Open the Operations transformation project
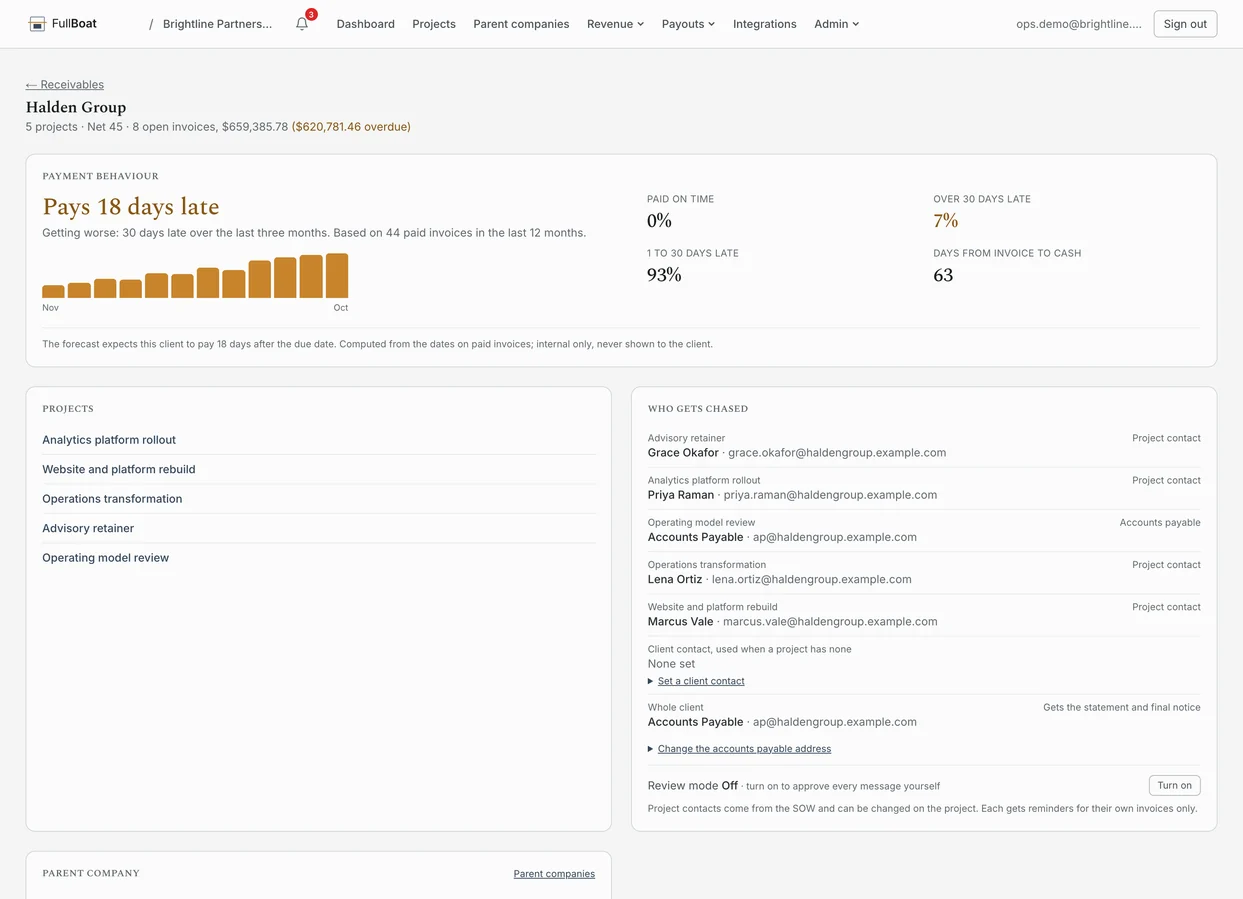 point(112,499)
